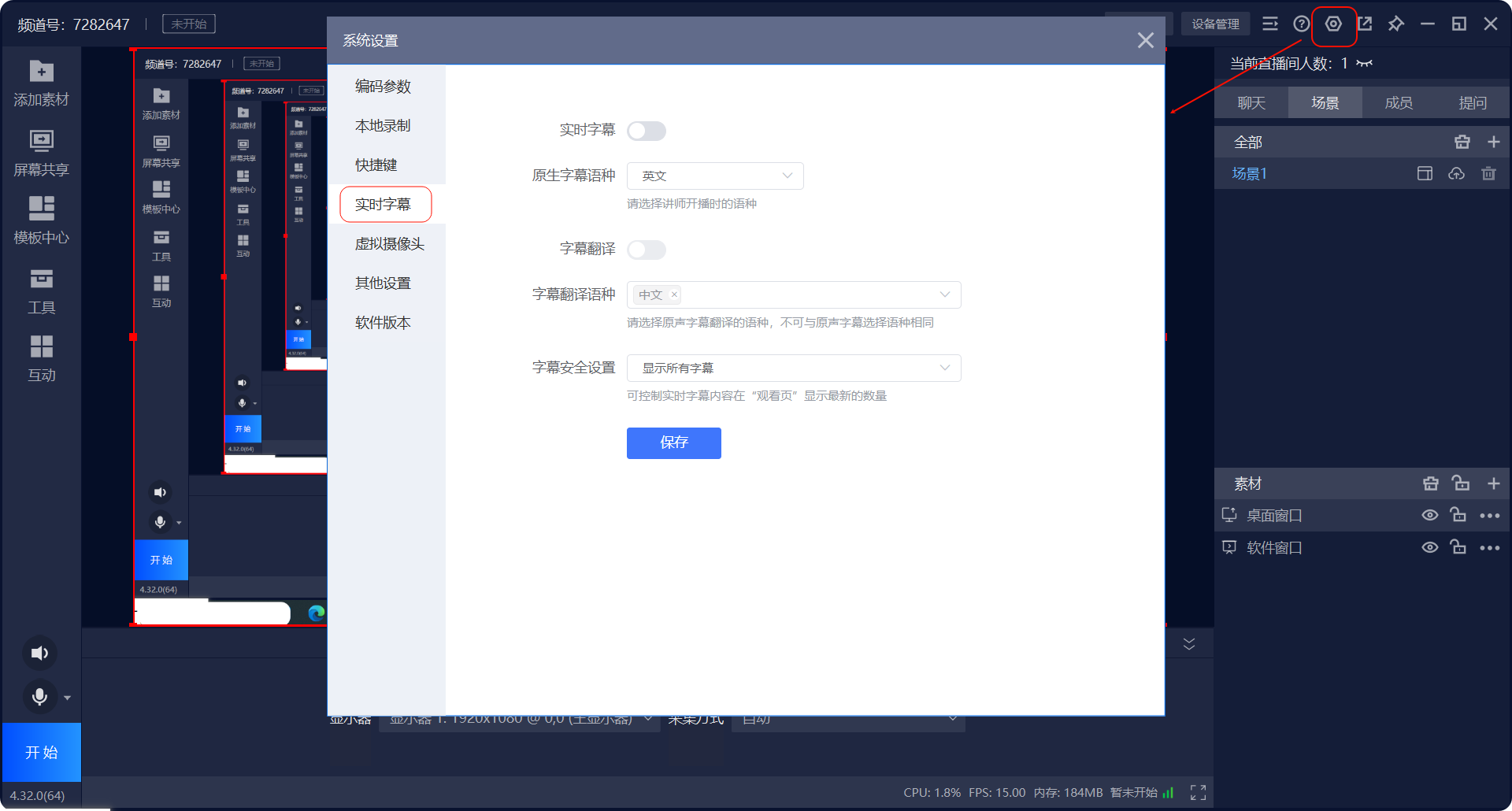This screenshot has height=811, width=1512.
Task: Enter fullscreen preview icon
Action: [x=1198, y=793]
